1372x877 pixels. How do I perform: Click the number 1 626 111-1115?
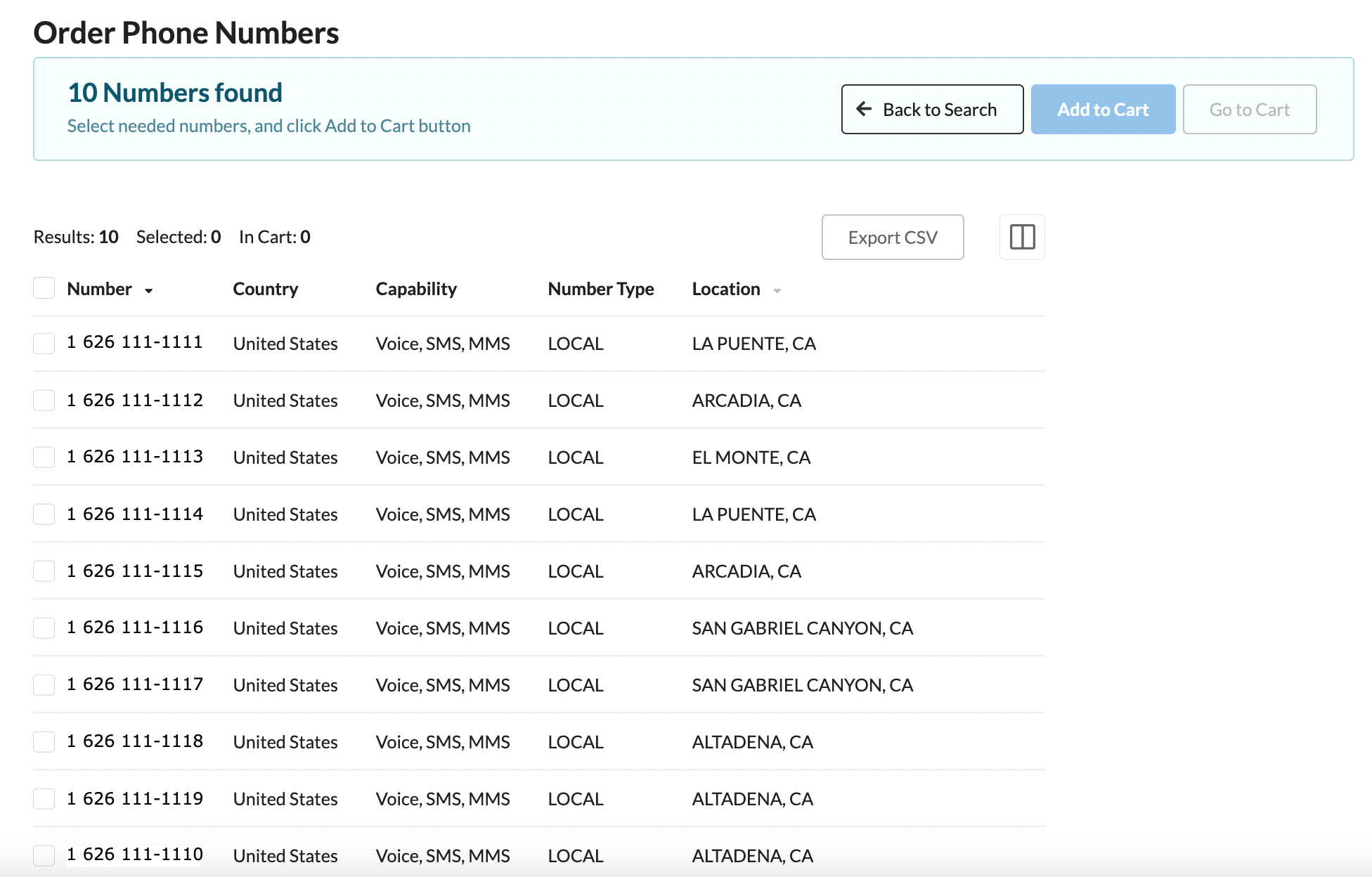coord(135,571)
